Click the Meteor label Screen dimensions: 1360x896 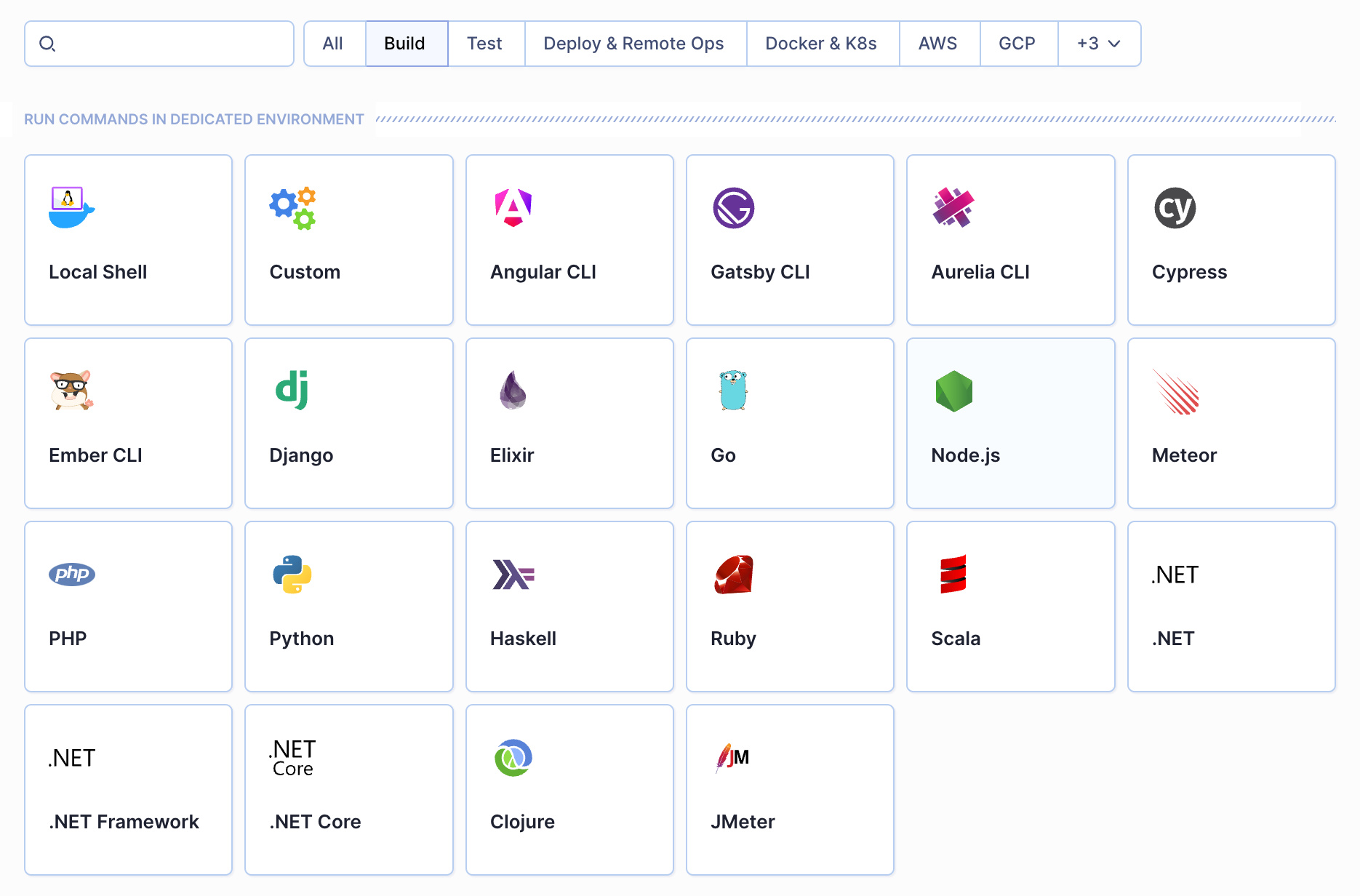[x=1184, y=455]
